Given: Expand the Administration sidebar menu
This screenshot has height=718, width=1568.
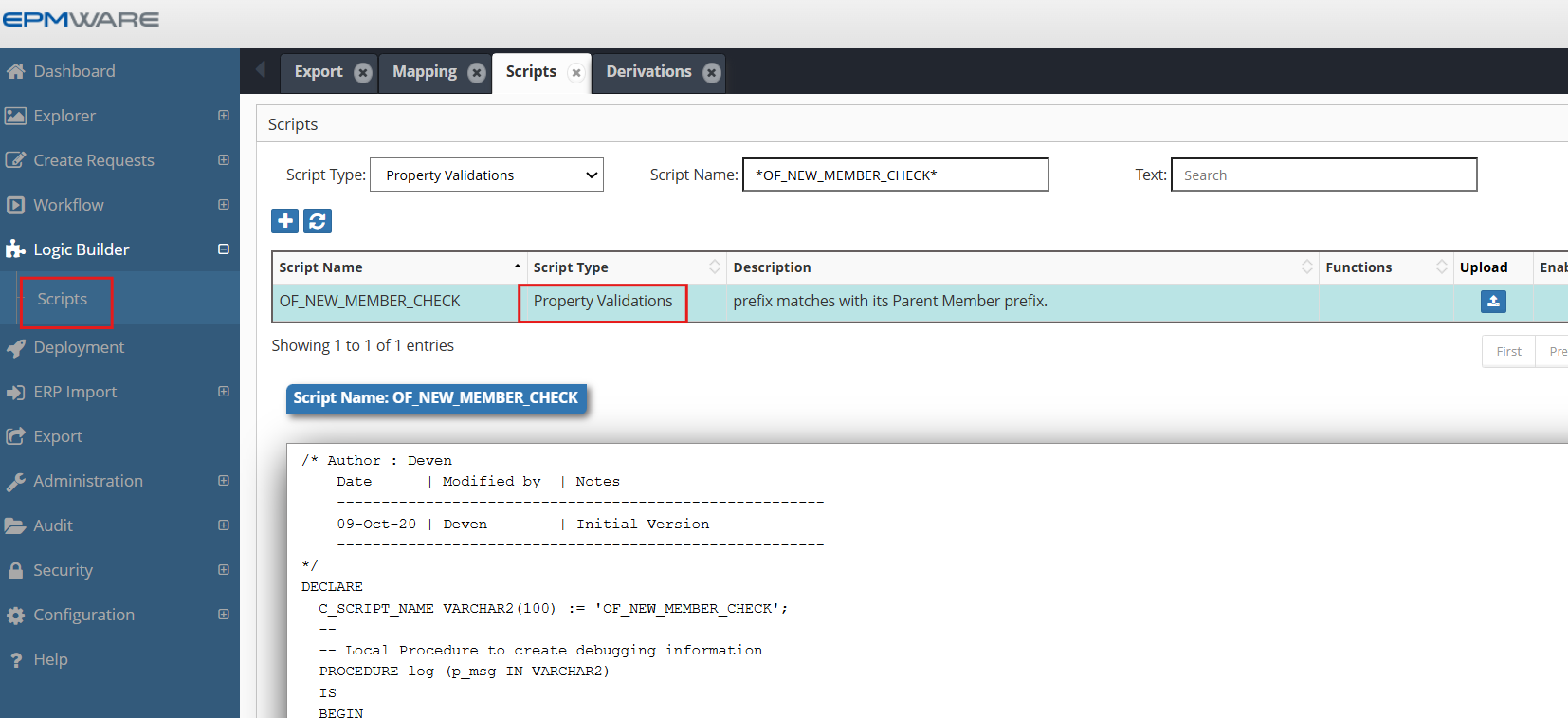Looking at the screenshot, I should (224, 481).
